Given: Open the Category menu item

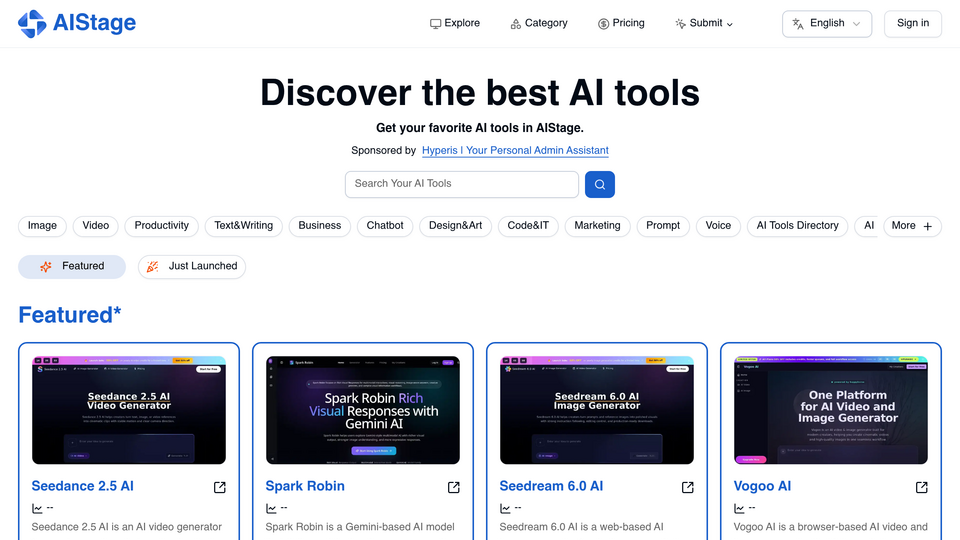Looking at the screenshot, I should pyautogui.click(x=539, y=23).
